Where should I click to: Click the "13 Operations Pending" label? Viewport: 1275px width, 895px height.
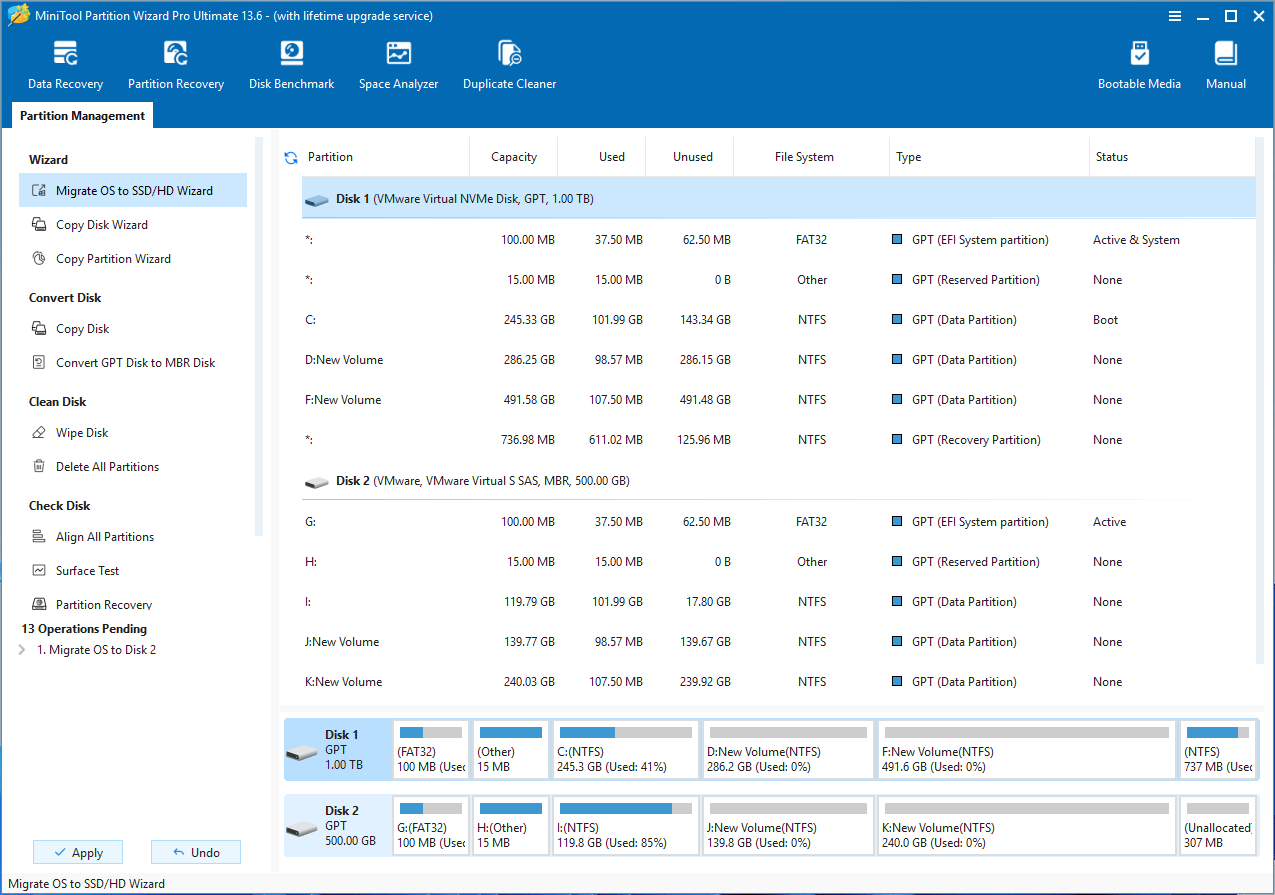click(84, 629)
